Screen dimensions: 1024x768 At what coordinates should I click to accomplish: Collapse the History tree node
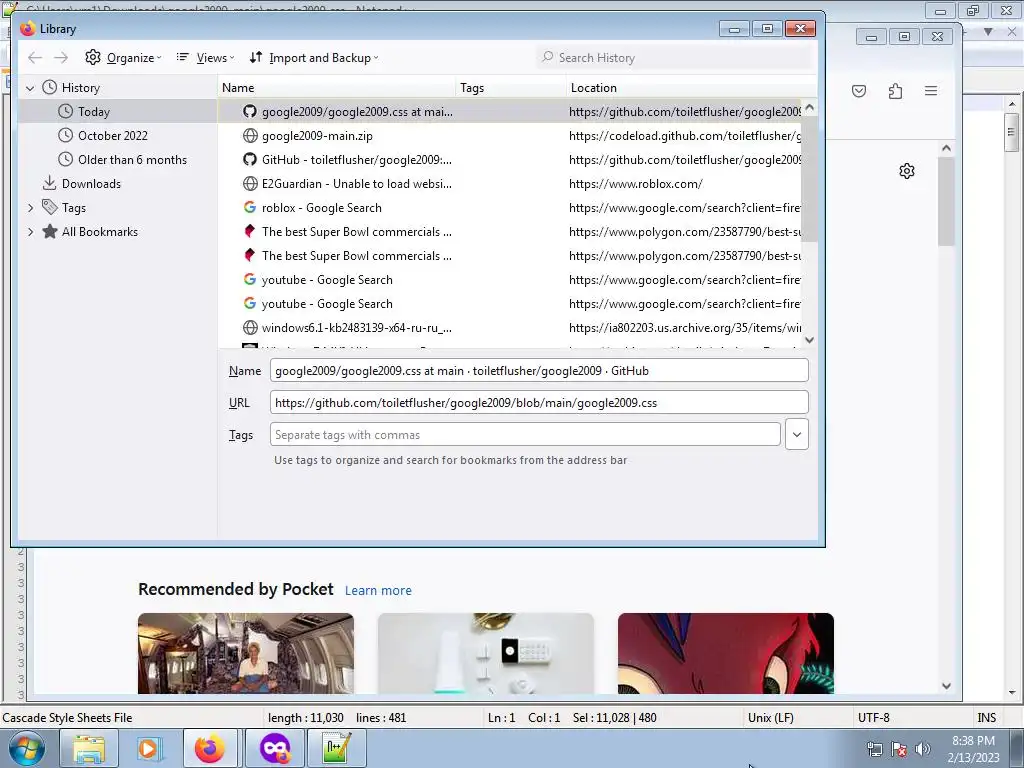pos(30,88)
